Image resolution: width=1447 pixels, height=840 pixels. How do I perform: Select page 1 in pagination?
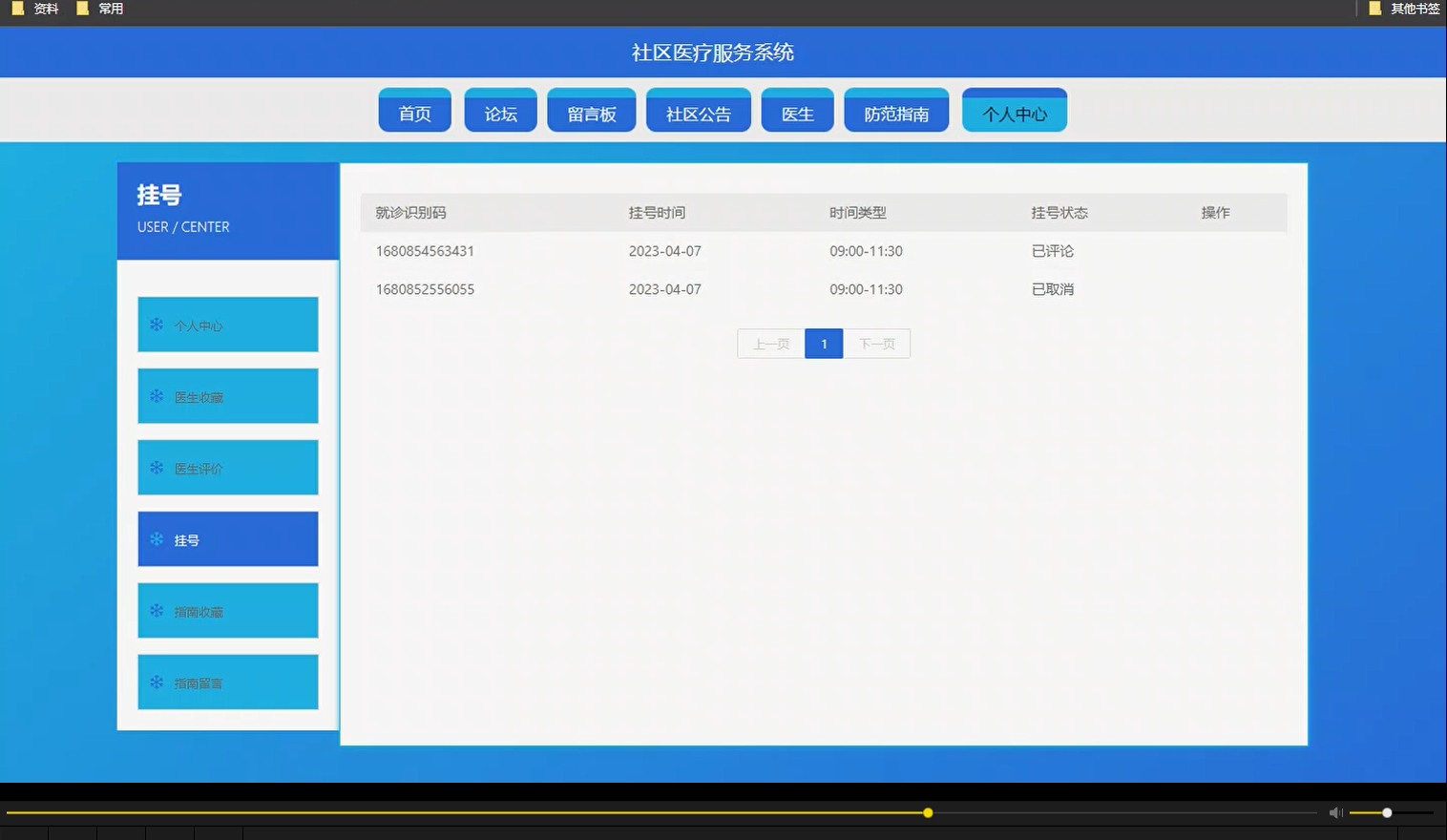click(x=824, y=344)
